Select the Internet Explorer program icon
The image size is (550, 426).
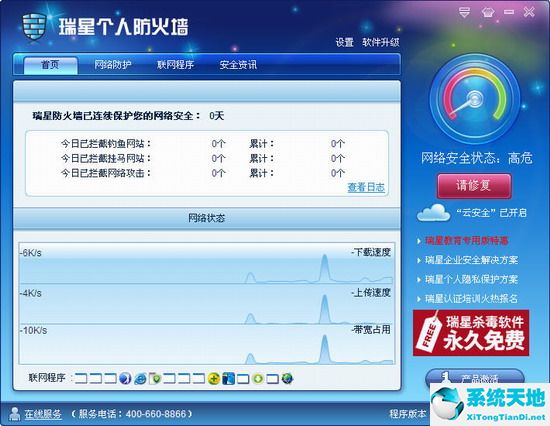pos(140,378)
